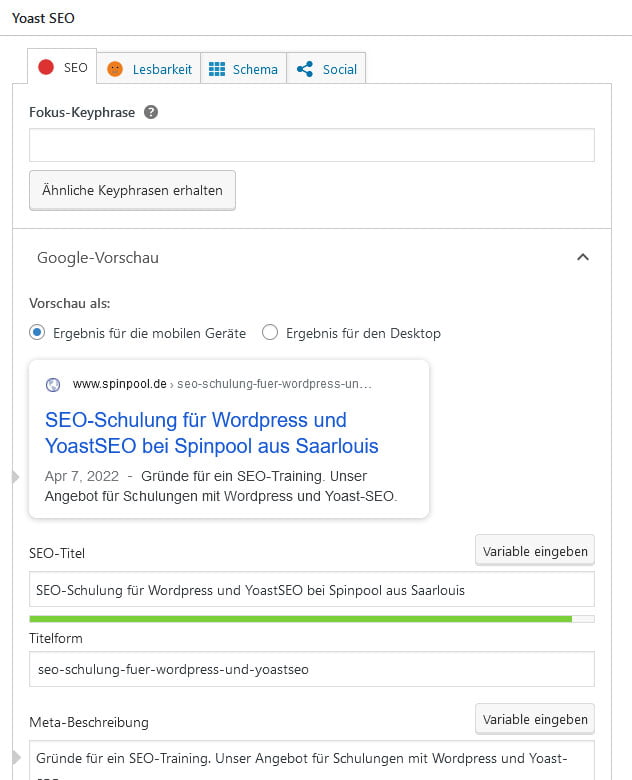
Task: Click the Schema grid icon
Action: pyautogui.click(x=217, y=69)
